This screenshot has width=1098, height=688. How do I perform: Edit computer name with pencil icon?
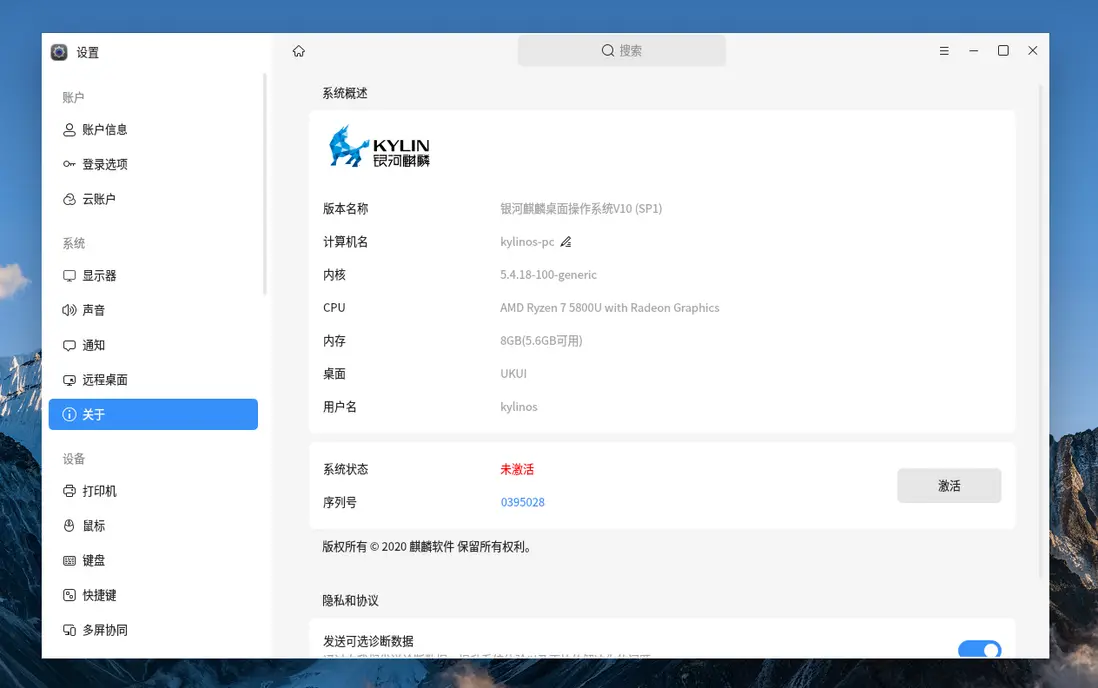pos(566,242)
